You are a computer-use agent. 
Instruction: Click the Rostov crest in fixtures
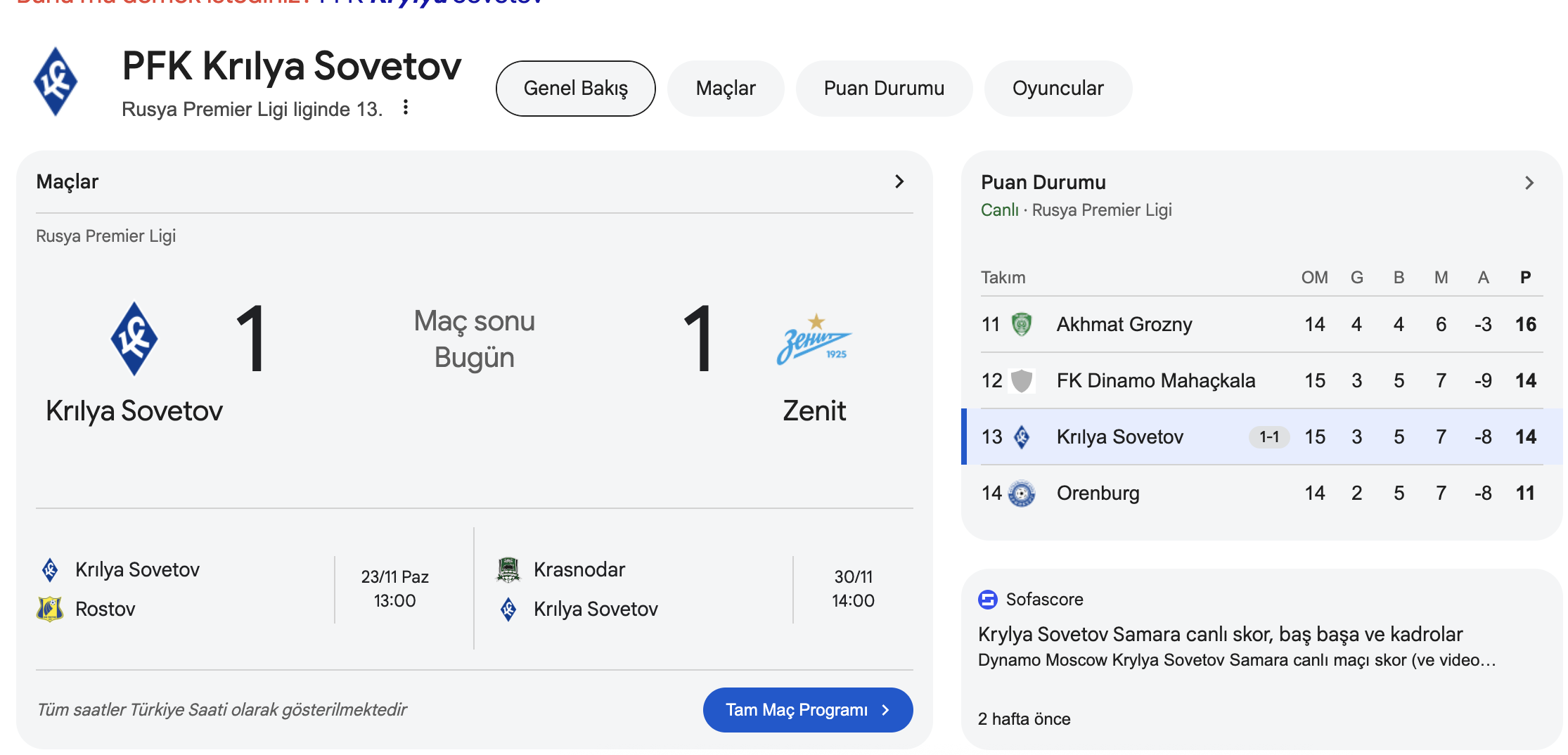point(50,609)
